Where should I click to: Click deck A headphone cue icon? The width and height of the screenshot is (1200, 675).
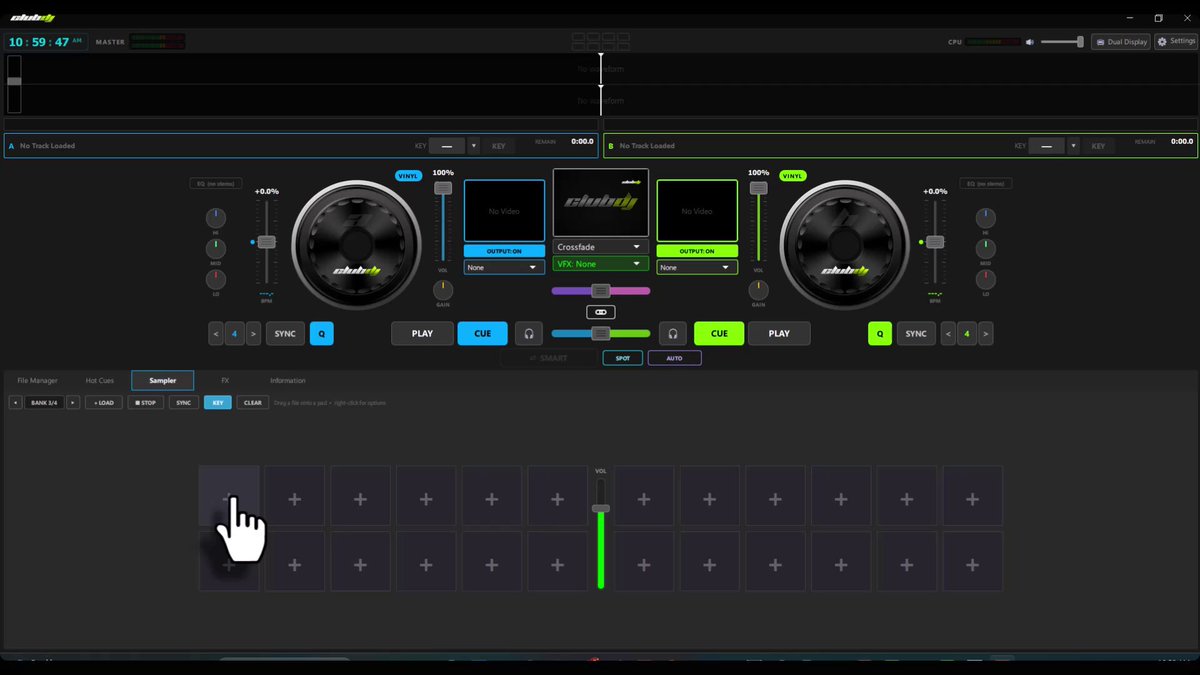coord(529,334)
